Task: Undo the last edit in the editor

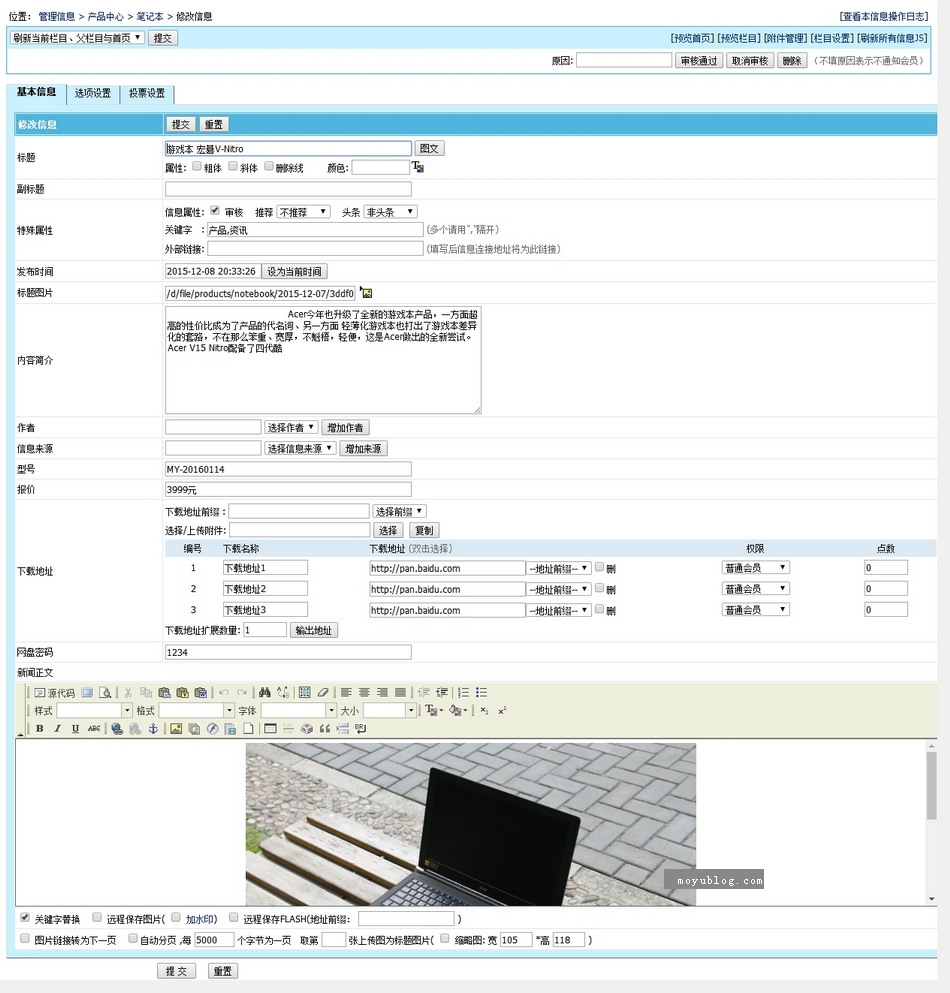Action: coord(224,693)
